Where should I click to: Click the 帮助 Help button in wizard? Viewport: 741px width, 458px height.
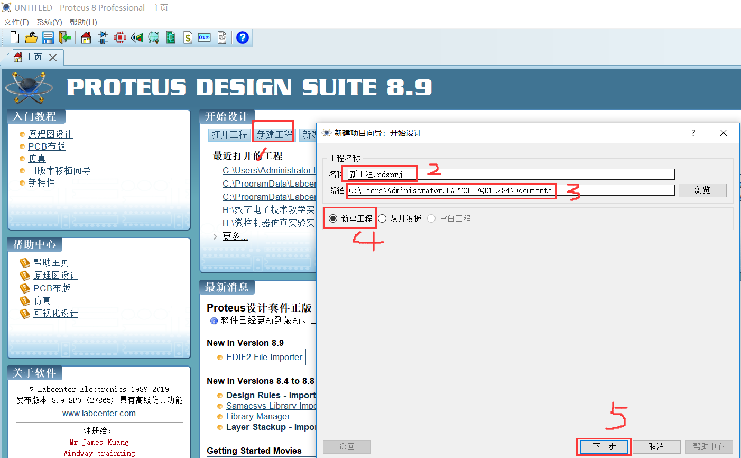pyautogui.click(x=708, y=446)
